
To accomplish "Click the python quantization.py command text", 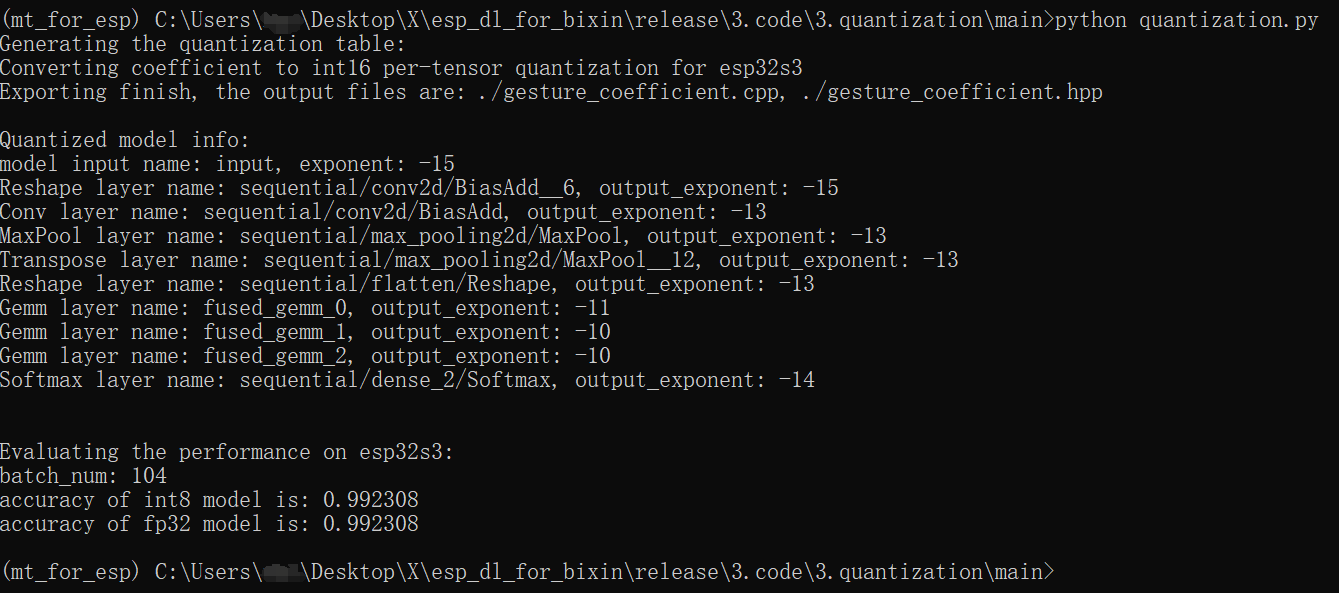I will click(1187, 20).
